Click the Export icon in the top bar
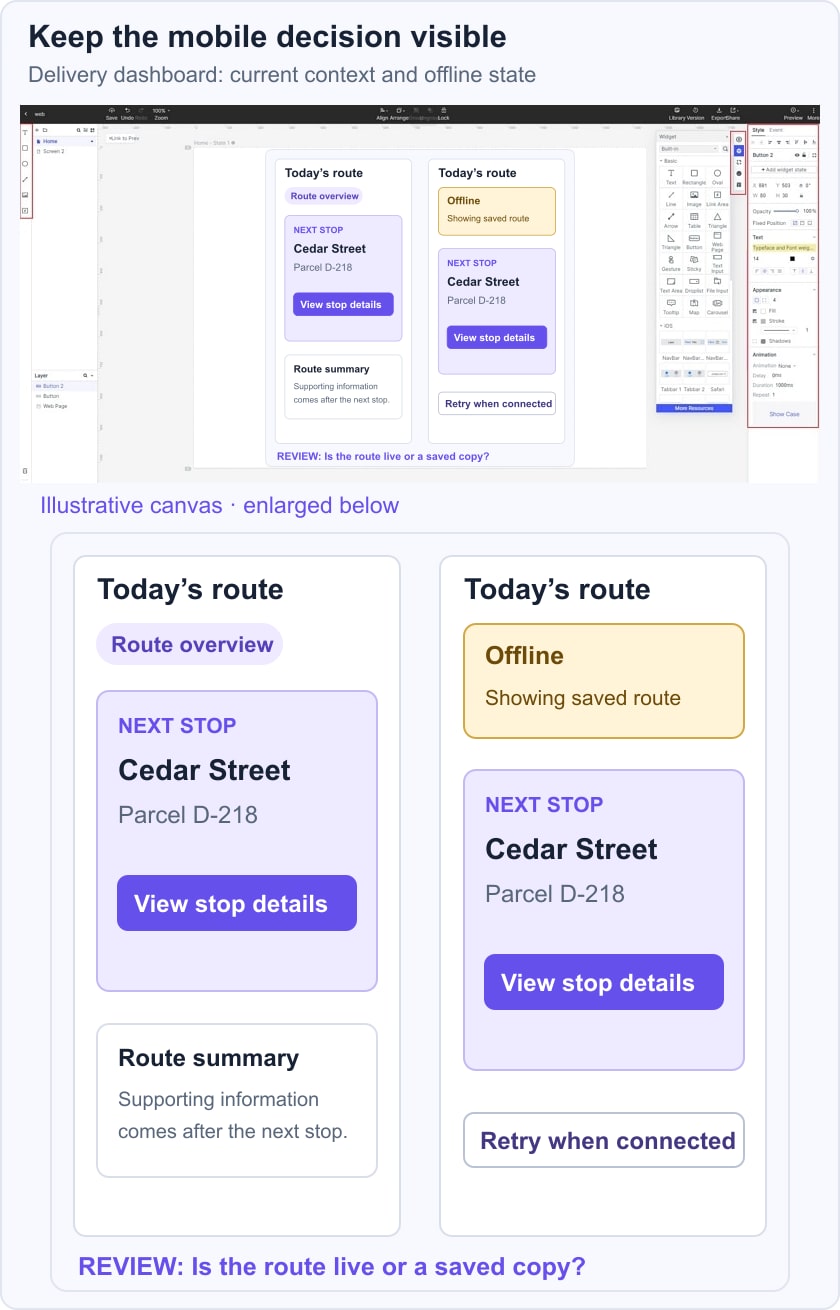The image size is (840, 1310). (719, 110)
